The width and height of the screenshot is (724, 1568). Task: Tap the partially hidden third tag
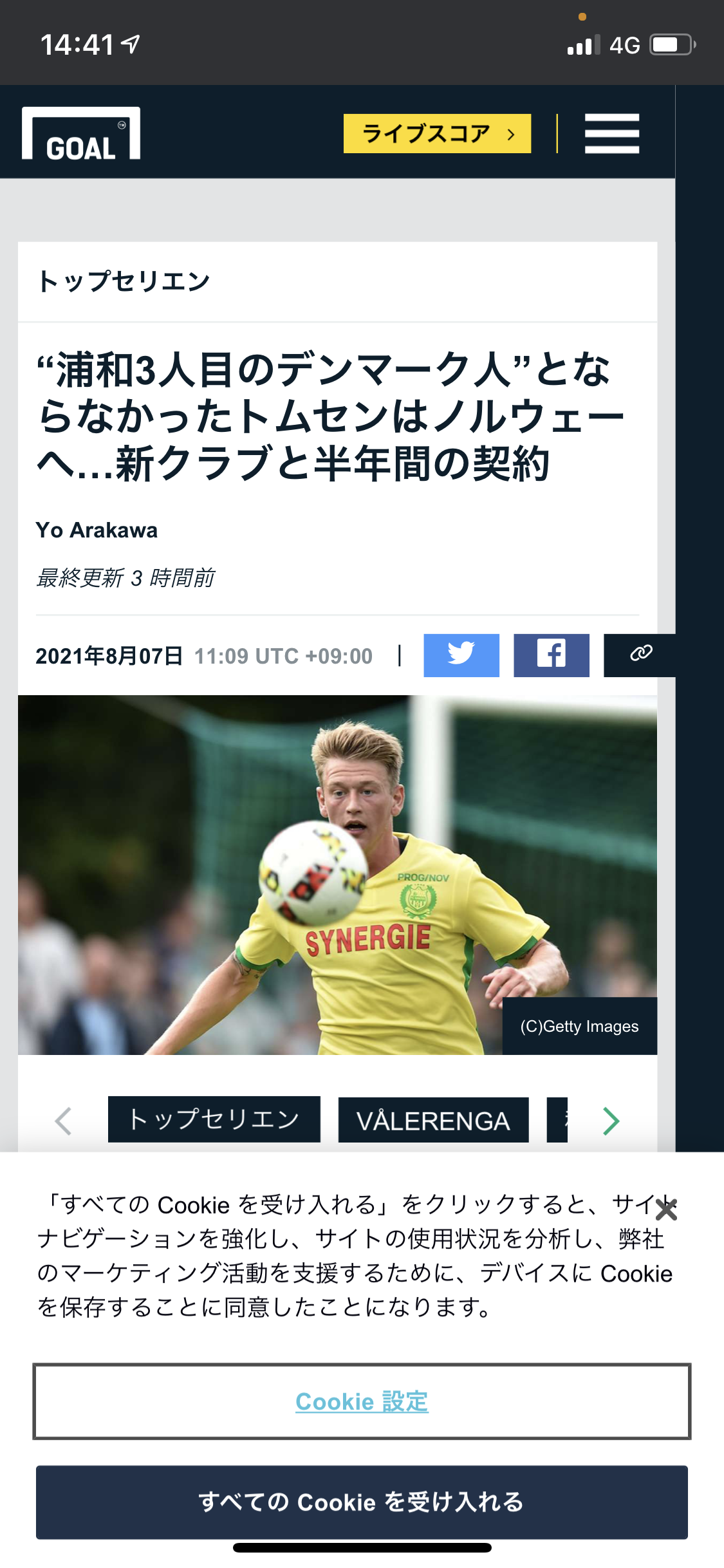tap(557, 1120)
